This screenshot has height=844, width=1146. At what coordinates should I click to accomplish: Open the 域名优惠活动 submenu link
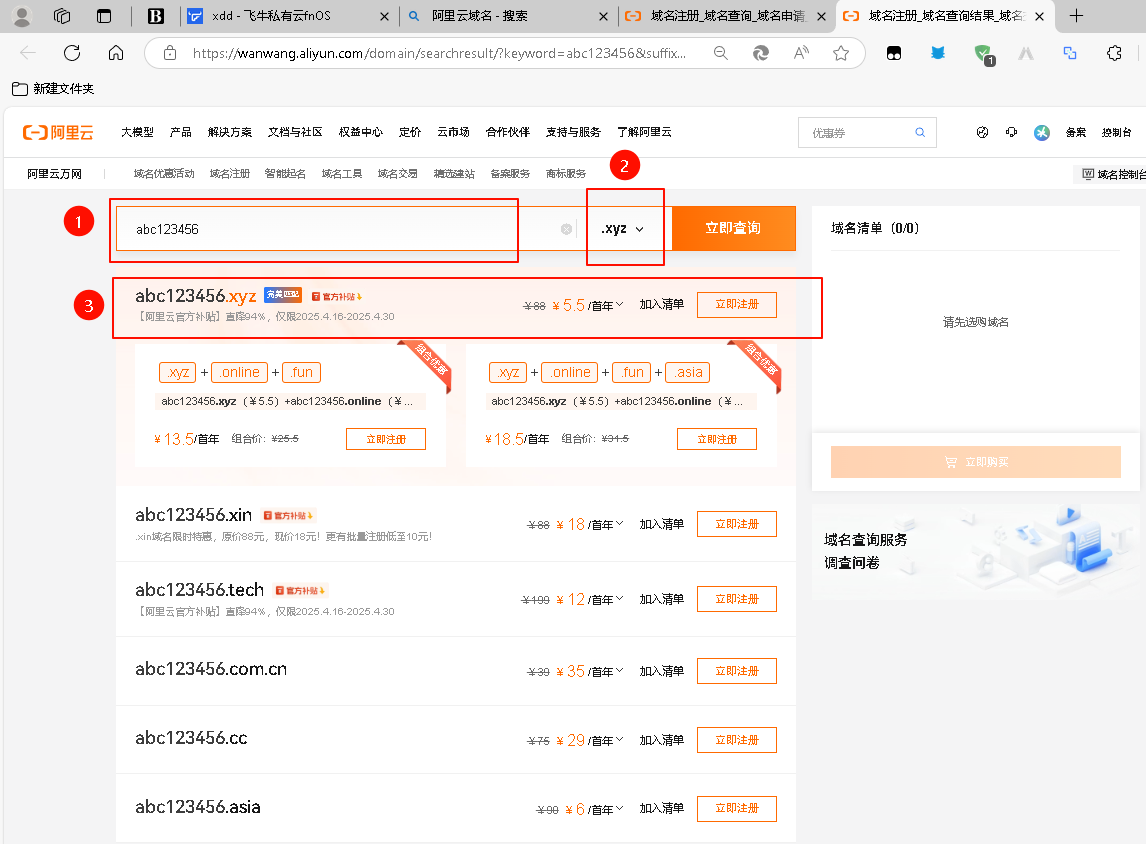[164, 174]
